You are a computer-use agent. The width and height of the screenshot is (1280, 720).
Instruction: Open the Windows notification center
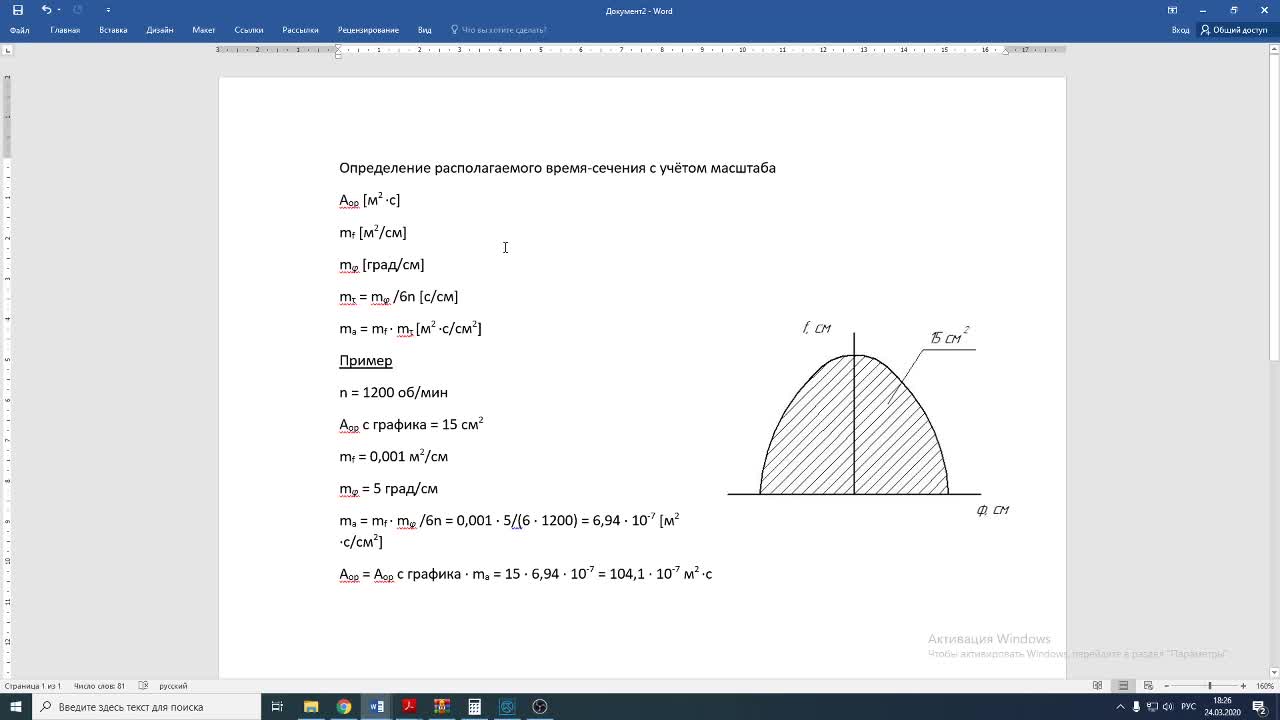click(x=1259, y=707)
